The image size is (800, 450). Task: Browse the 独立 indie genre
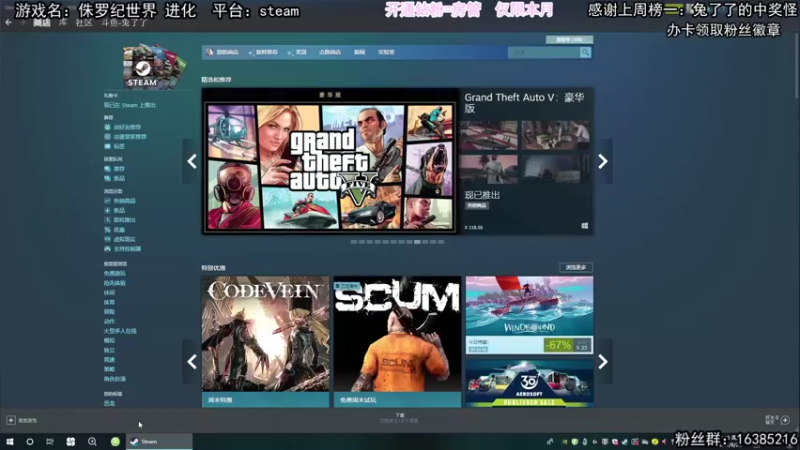coord(109,351)
